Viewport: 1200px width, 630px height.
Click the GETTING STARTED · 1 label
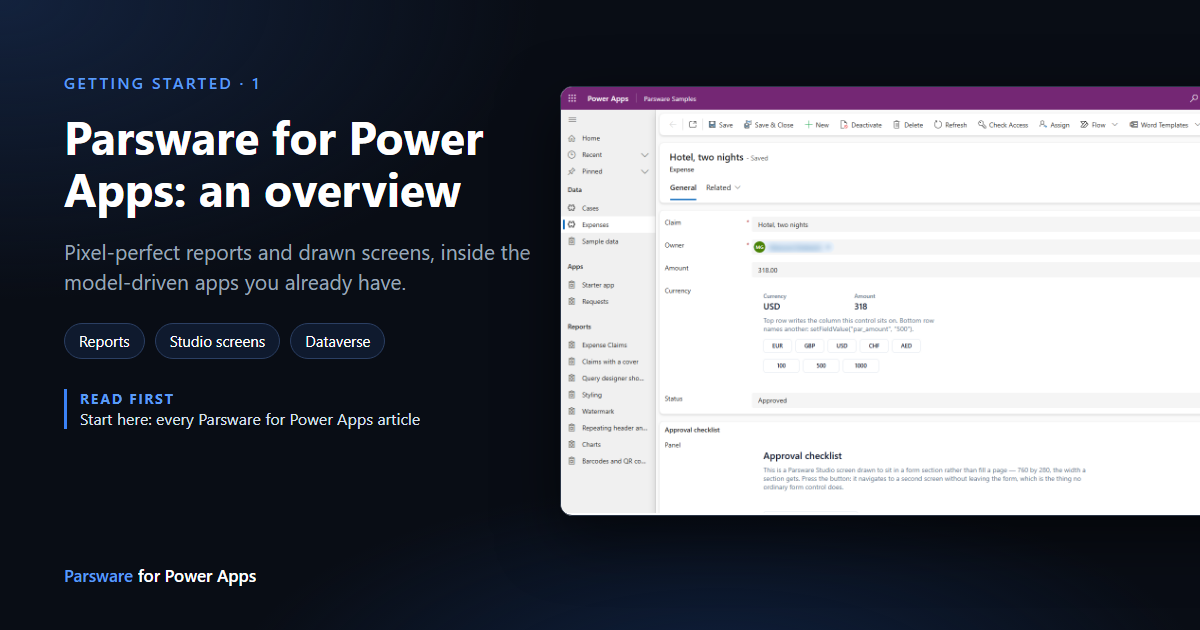pyautogui.click(x=162, y=84)
